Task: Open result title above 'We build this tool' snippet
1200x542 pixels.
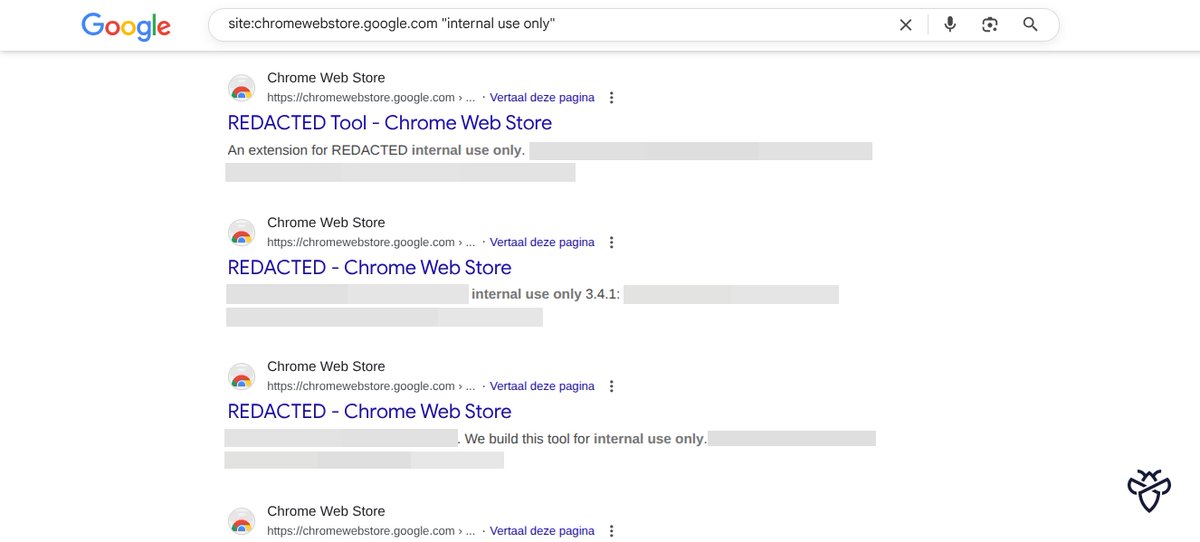Action: [x=370, y=411]
